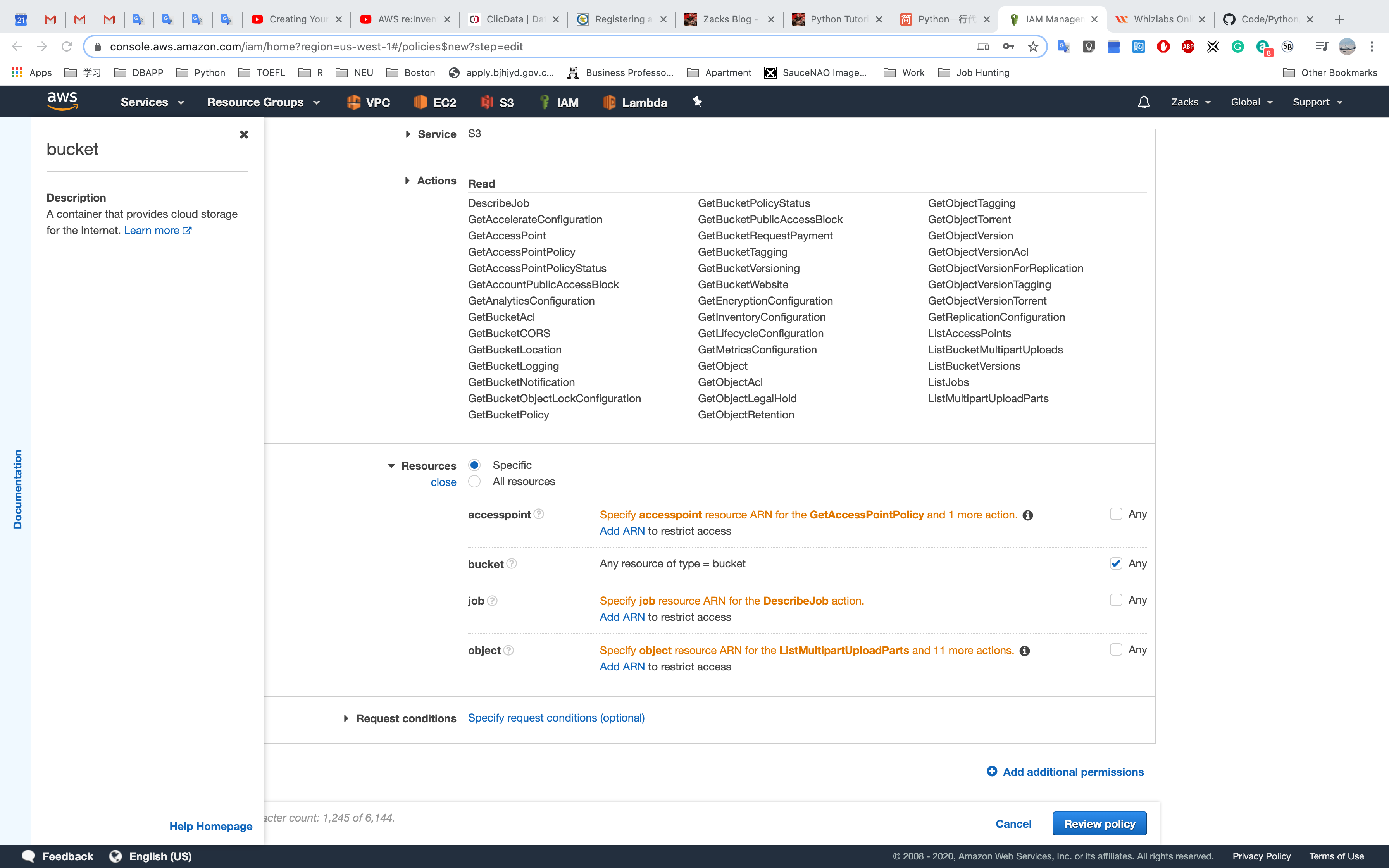Open the notifications bell icon
The image size is (1389, 868).
coord(1143,102)
